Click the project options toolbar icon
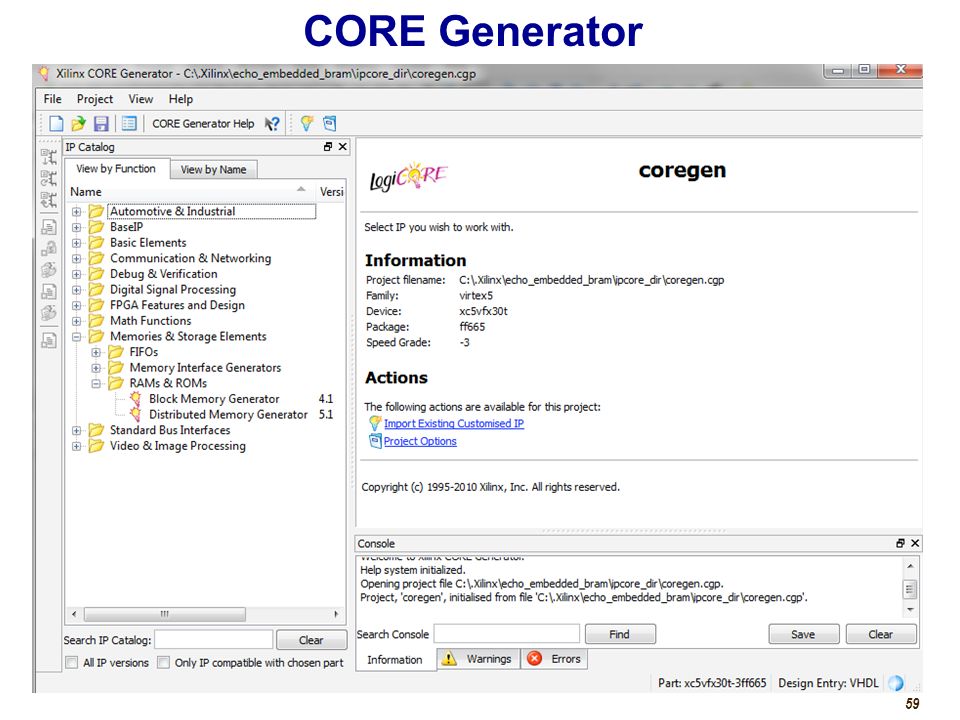The height and width of the screenshot is (720, 960). (329, 124)
